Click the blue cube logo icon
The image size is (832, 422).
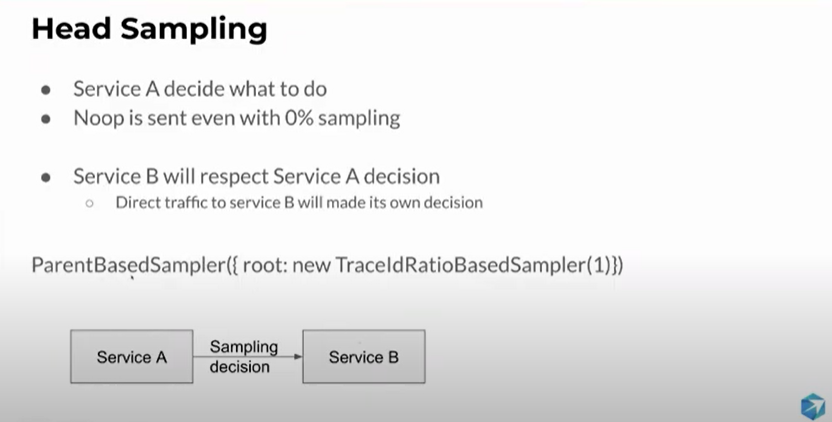pos(812,407)
